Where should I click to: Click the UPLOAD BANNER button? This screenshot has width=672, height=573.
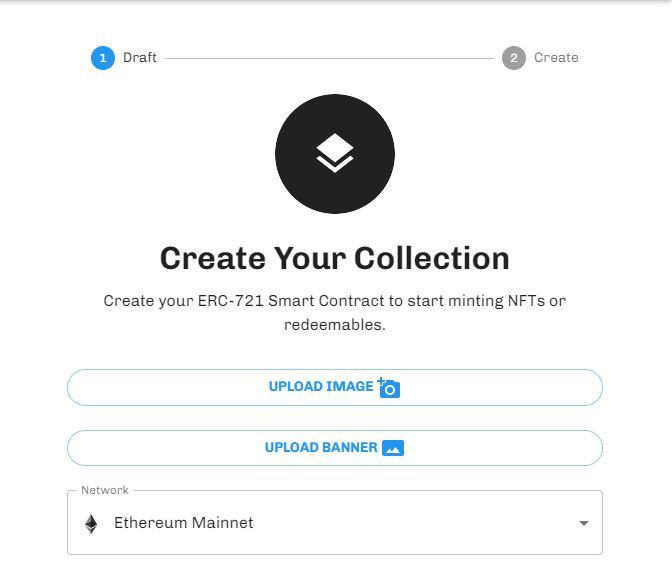(335, 448)
